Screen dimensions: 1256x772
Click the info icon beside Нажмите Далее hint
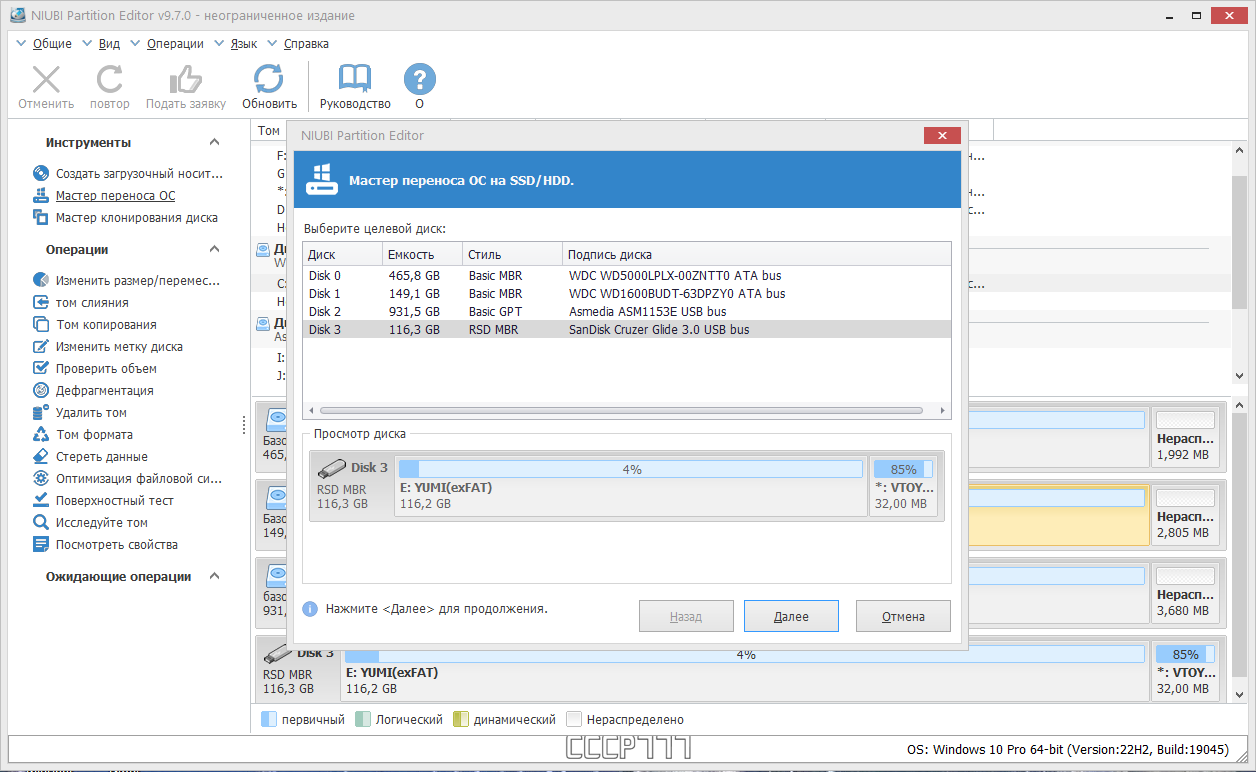tap(310, 608)
